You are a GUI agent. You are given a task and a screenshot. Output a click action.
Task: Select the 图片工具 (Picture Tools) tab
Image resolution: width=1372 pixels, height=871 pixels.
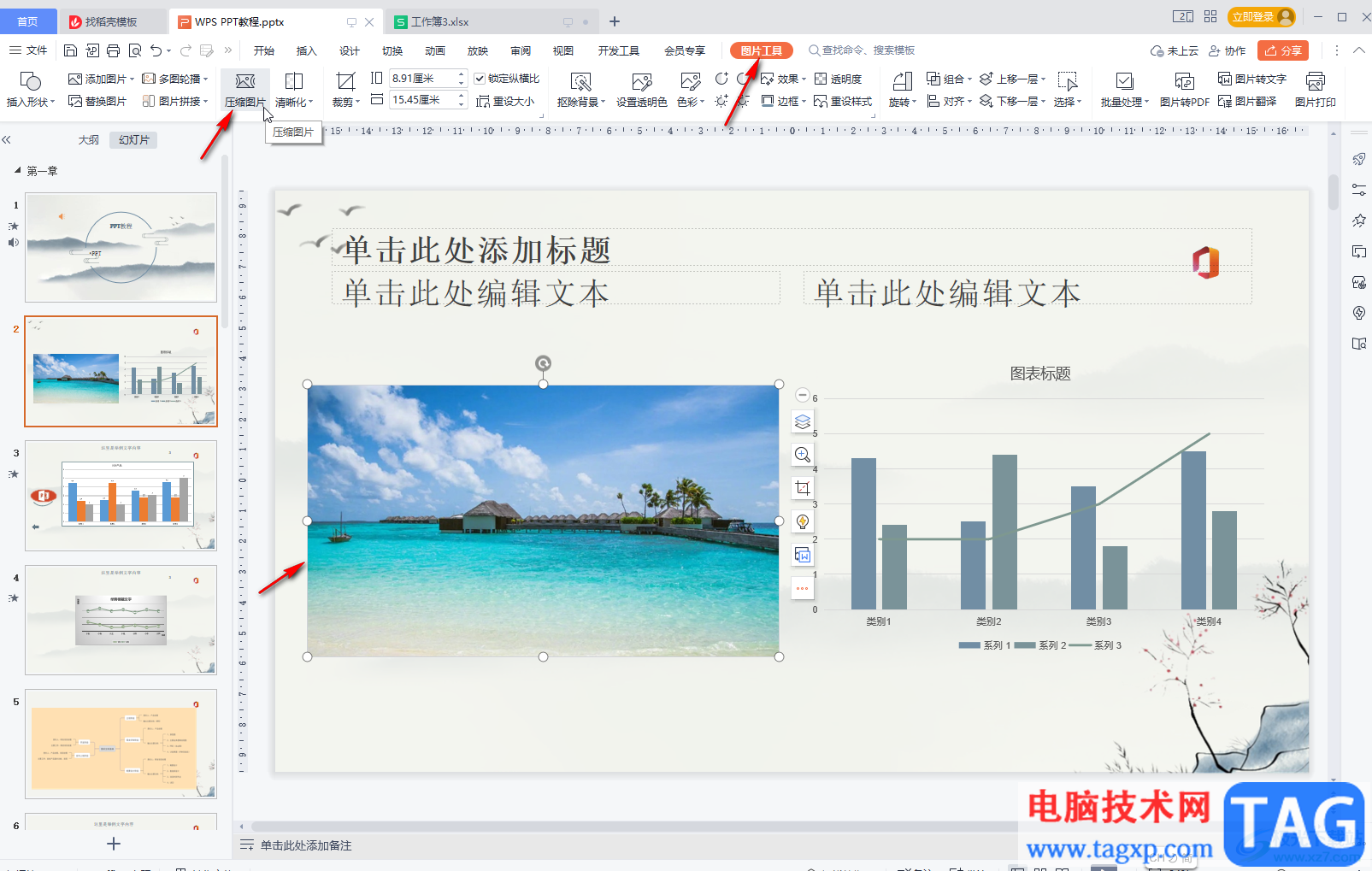click(x=762, y=50)
